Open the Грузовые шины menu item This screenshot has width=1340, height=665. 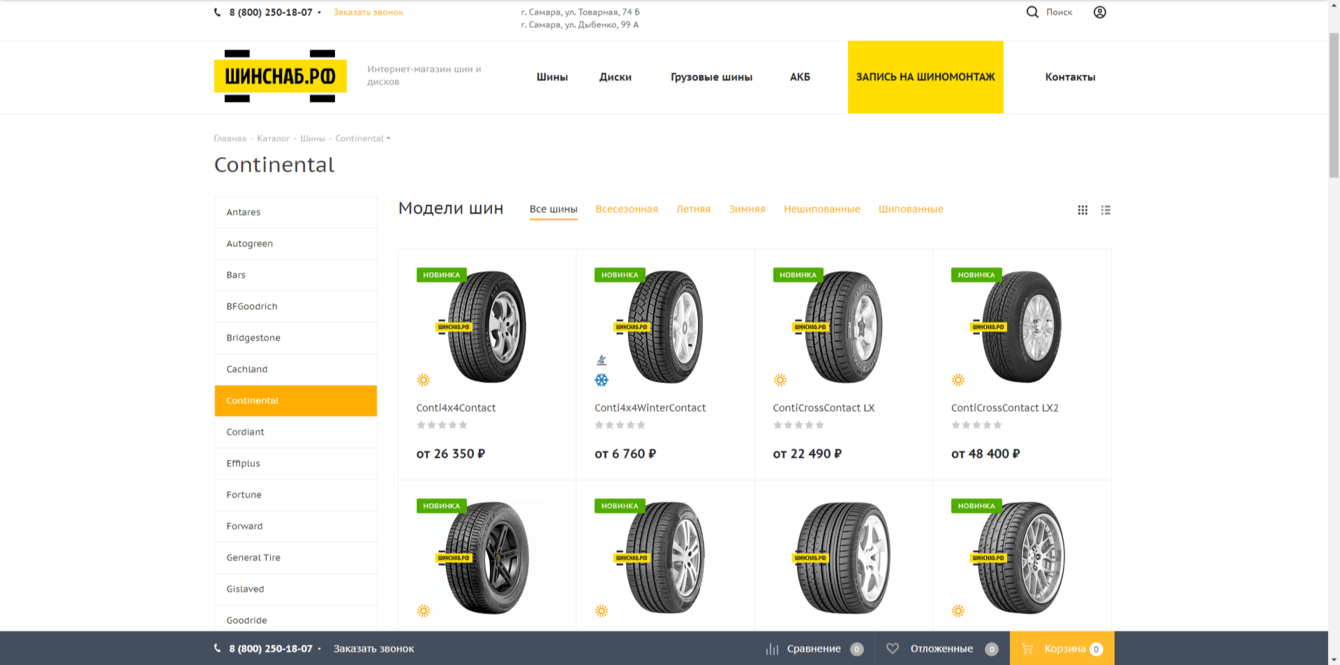711,77
